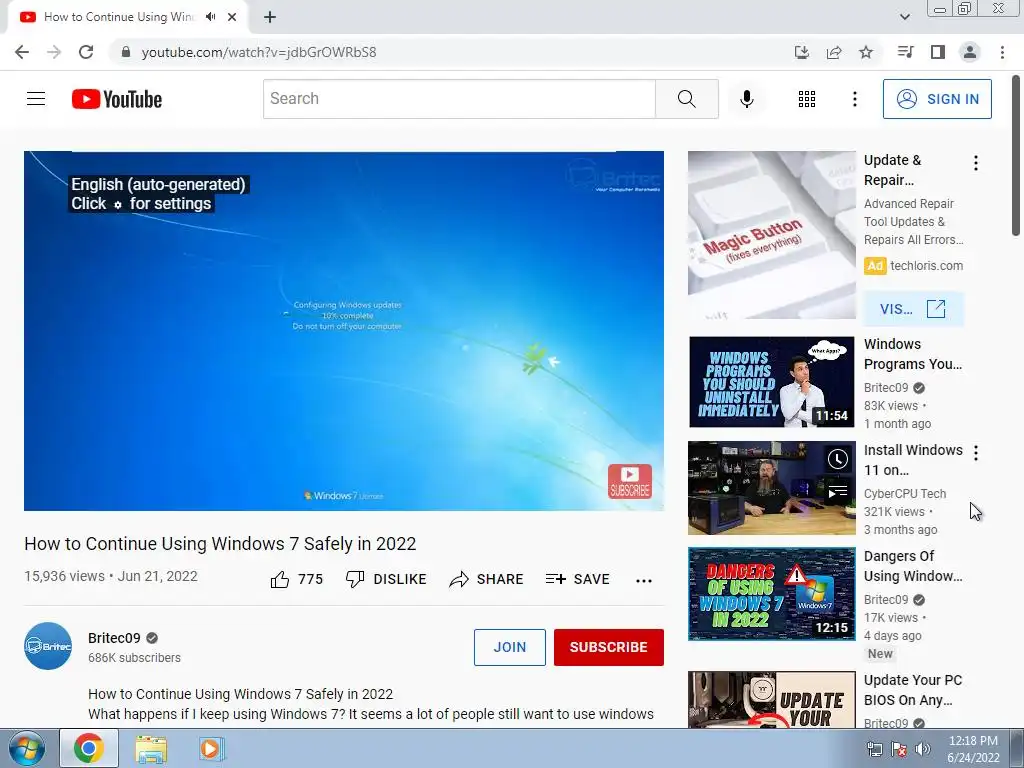Image resolution: width=1024 pixels, height=768 pixels.
Task: Click the JOIN button
Action: [509, 647]
